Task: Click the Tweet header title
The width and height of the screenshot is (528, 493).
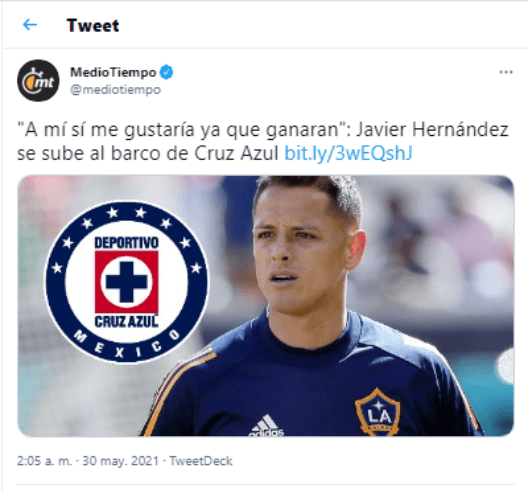Action: pyautogui.click(x=93, y=25)
